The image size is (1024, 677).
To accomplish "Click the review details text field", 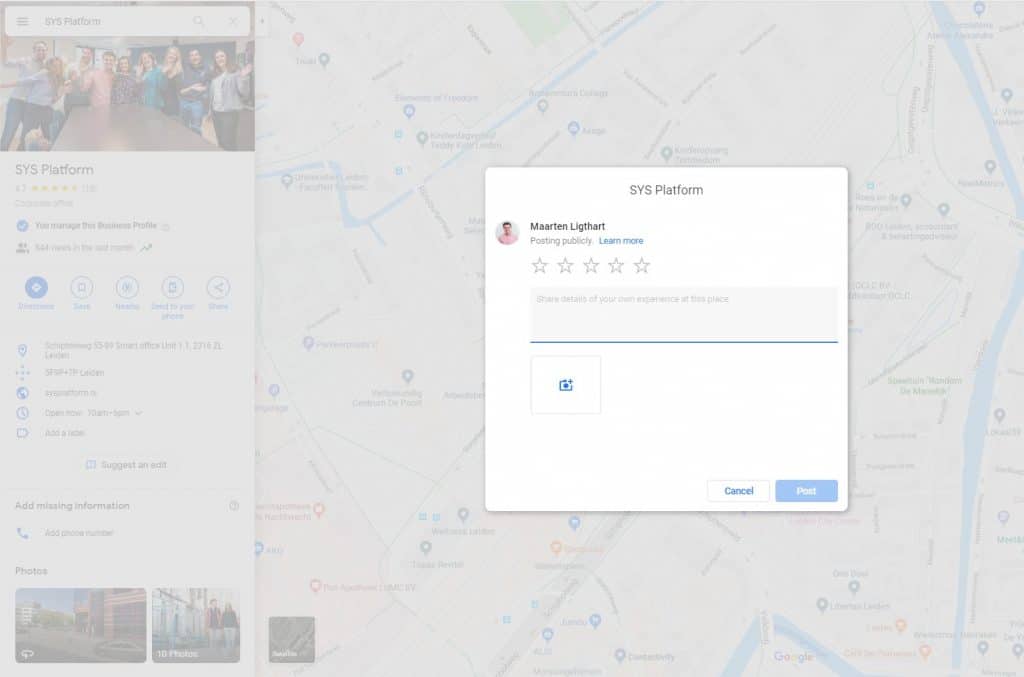I will 684,314.
